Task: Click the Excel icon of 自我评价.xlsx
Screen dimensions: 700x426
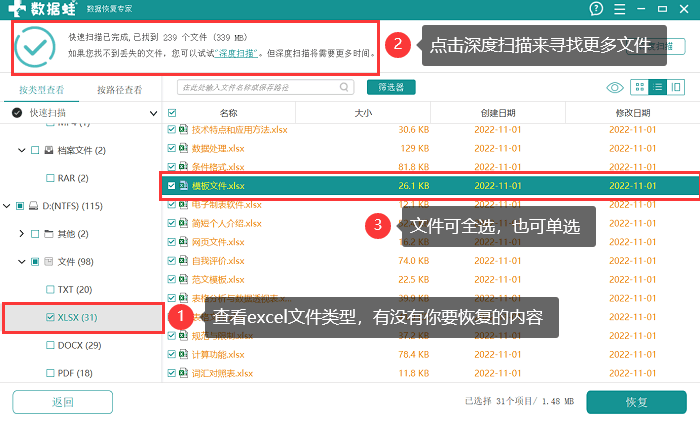Action: (183, 261)
